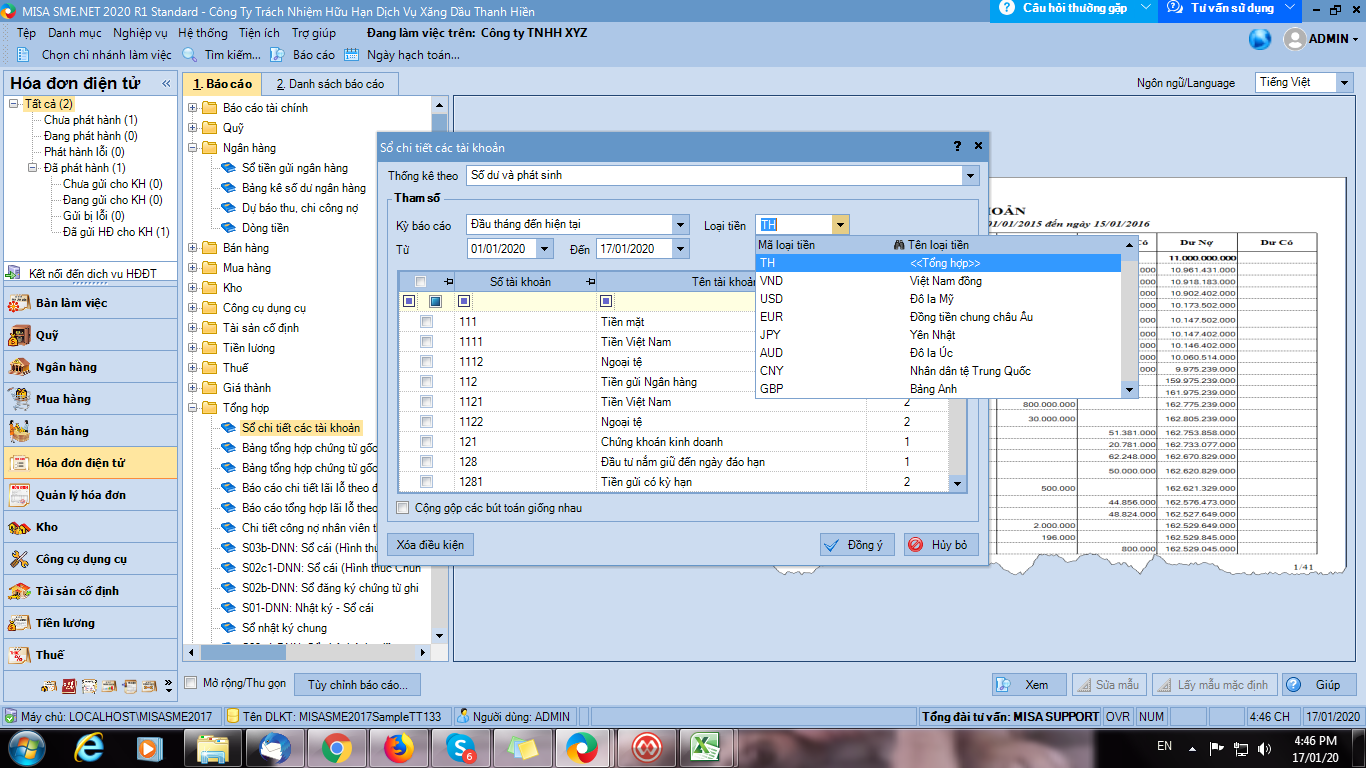Open Ngân hàng module in left sidebar
The height and width of the screenshot is (768, 1366).
(x=90, y=367)
